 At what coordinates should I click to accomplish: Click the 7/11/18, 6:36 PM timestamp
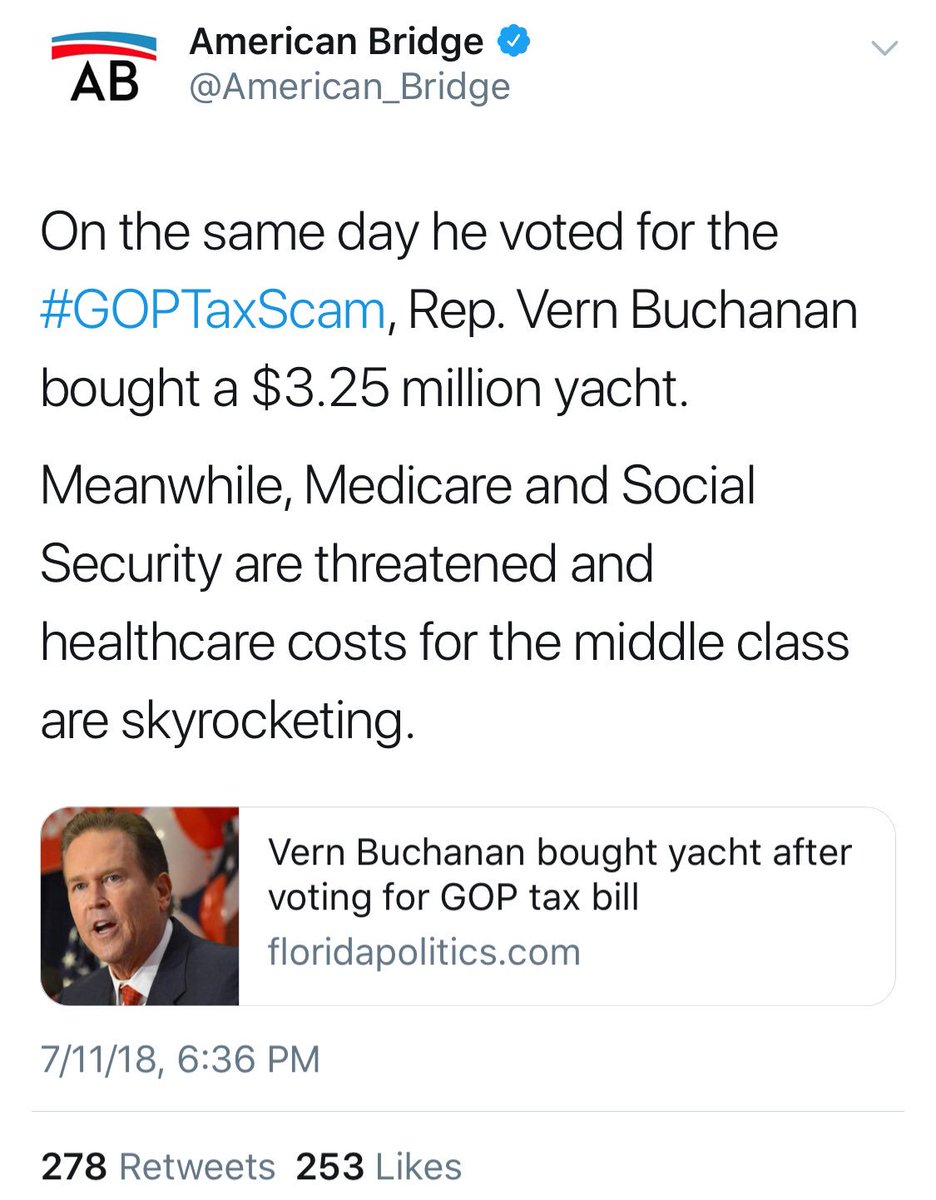[x=180, y=1058]
